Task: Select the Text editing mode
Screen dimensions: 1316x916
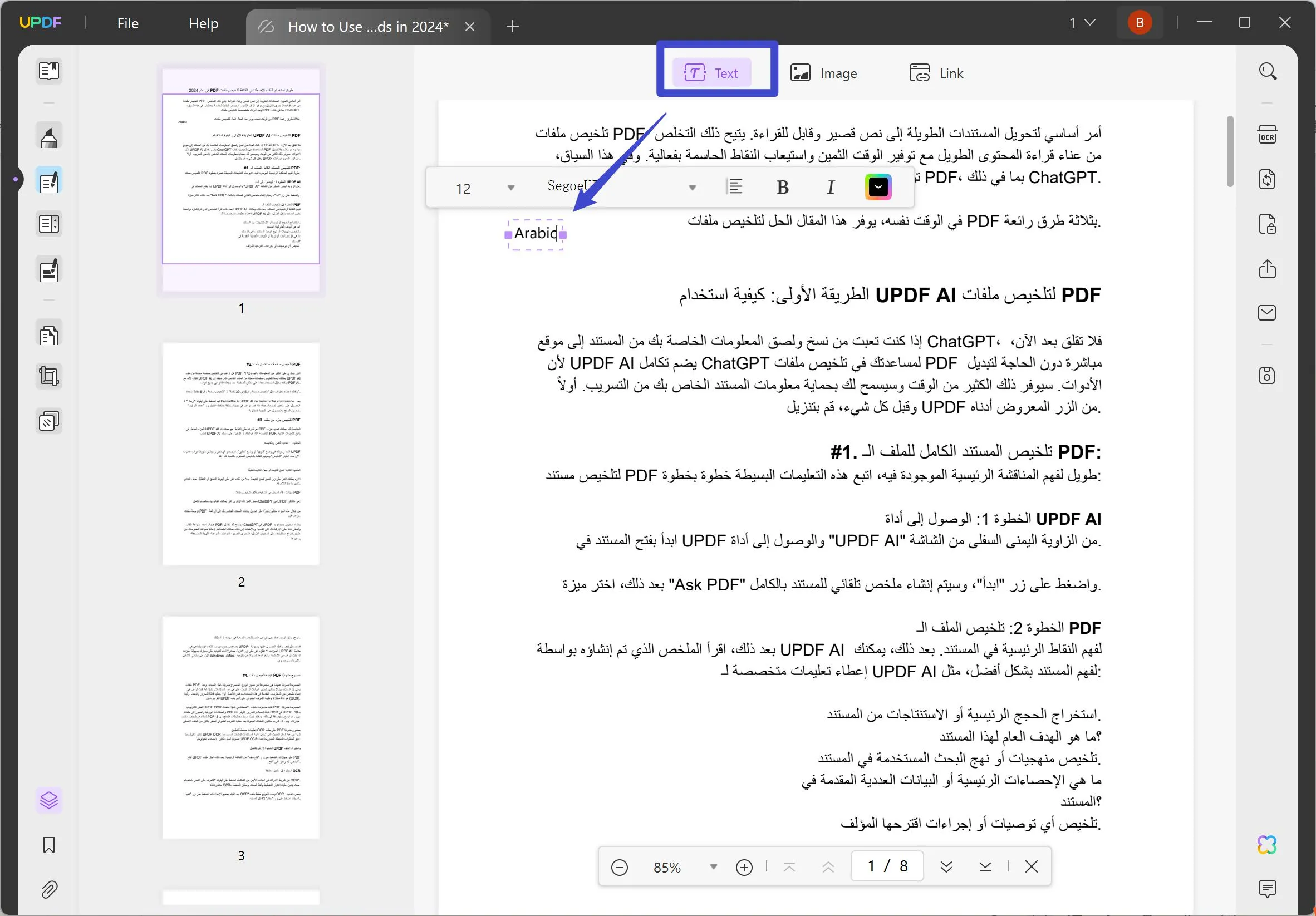Action: click(711, 73)
